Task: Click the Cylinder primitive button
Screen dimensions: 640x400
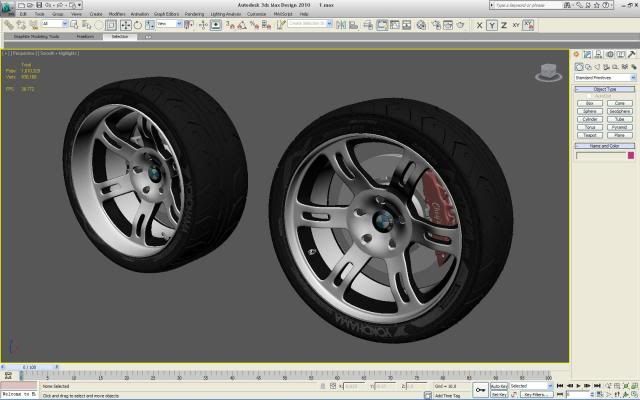Action: (x=590, y=119)
